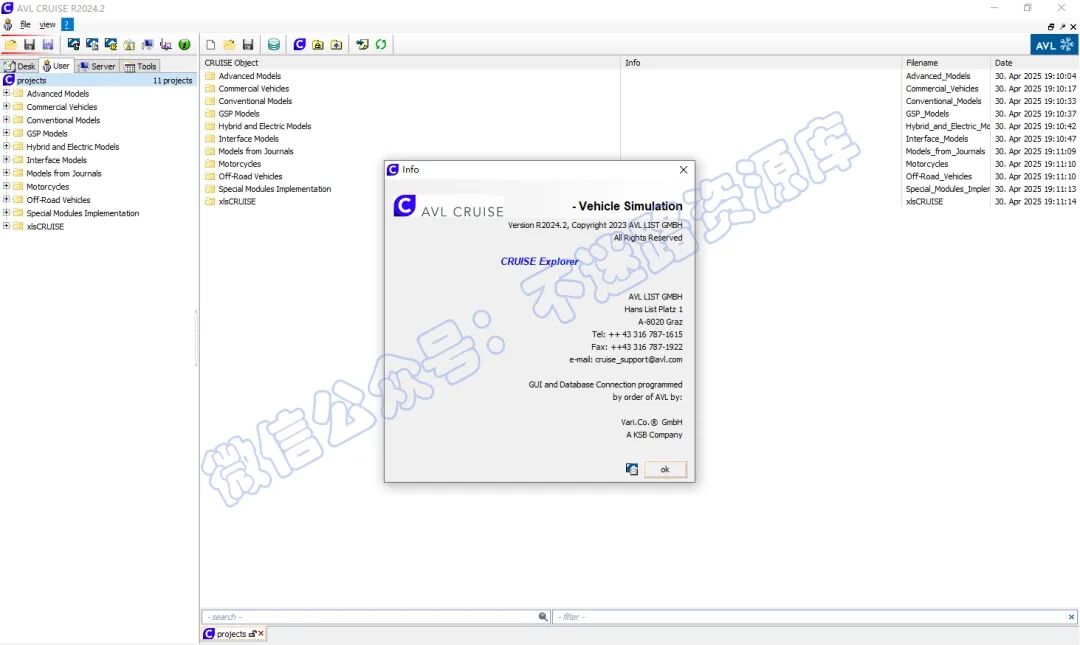Viewport: 1080px width, 645px height.
Task: Select xlsCRUISE folder in the object list
Action: 237,201
